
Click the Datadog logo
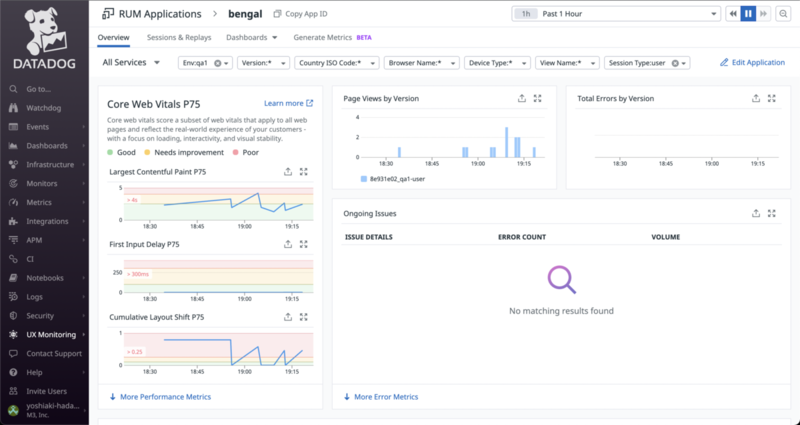point(44,38)
